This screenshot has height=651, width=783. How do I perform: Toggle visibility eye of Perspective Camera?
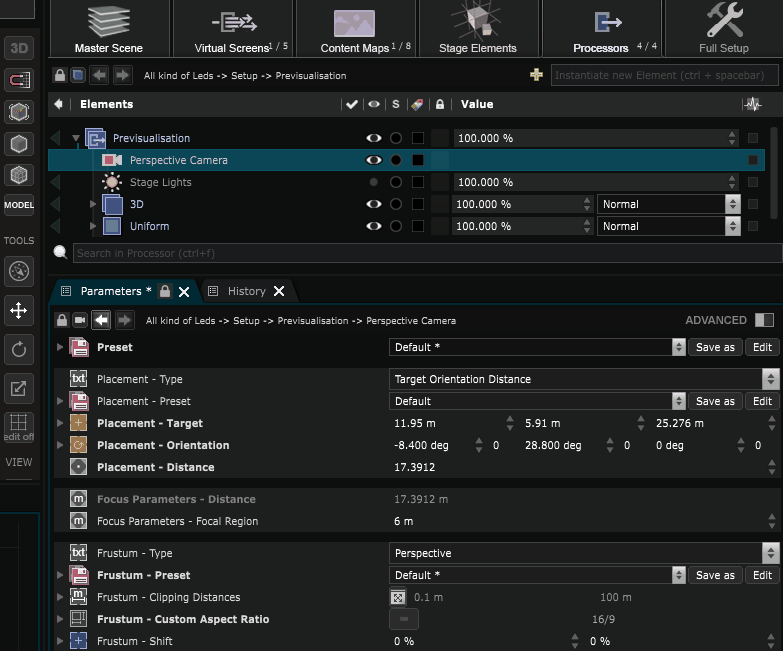(374, 160)
